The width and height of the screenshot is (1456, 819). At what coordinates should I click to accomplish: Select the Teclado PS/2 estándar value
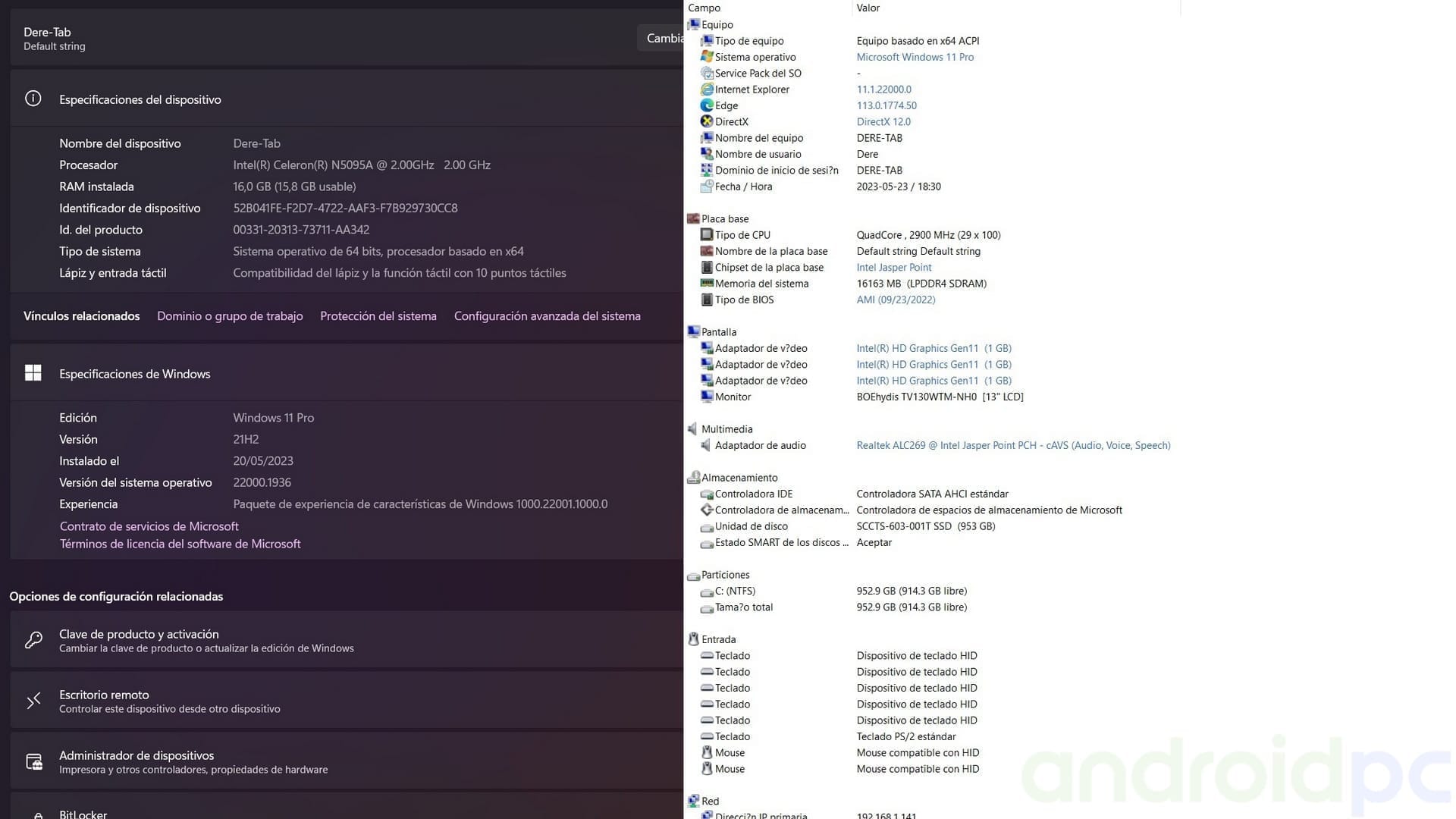pyautogui.click(x=906, y=736)
